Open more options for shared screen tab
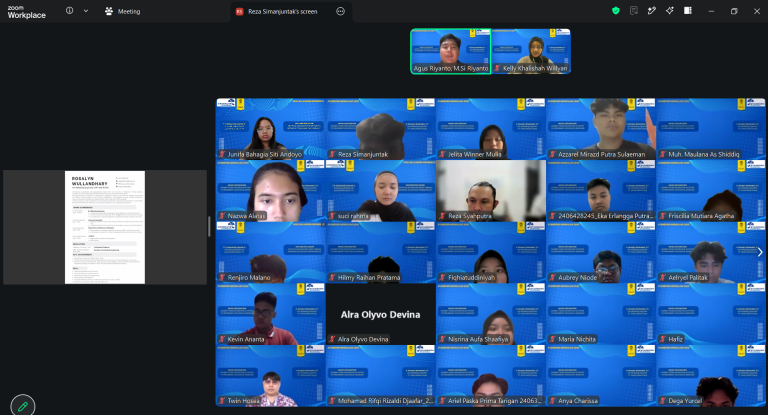This screenshot has height=415, width=768. 340,11
